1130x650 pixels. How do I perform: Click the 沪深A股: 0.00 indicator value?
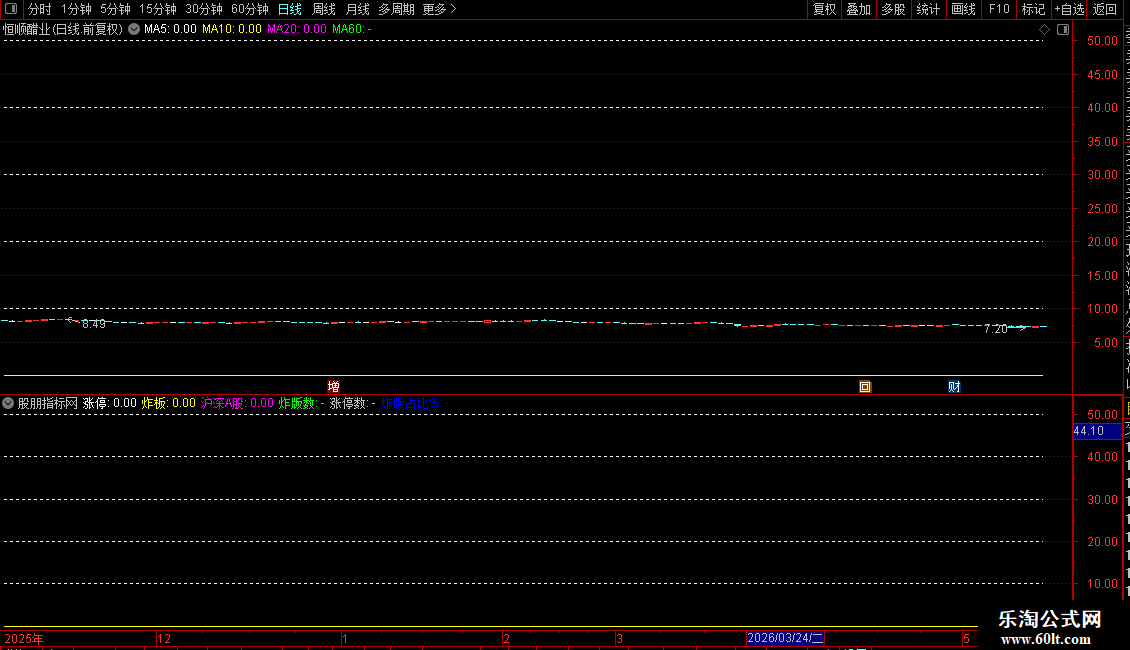point(237,404)
